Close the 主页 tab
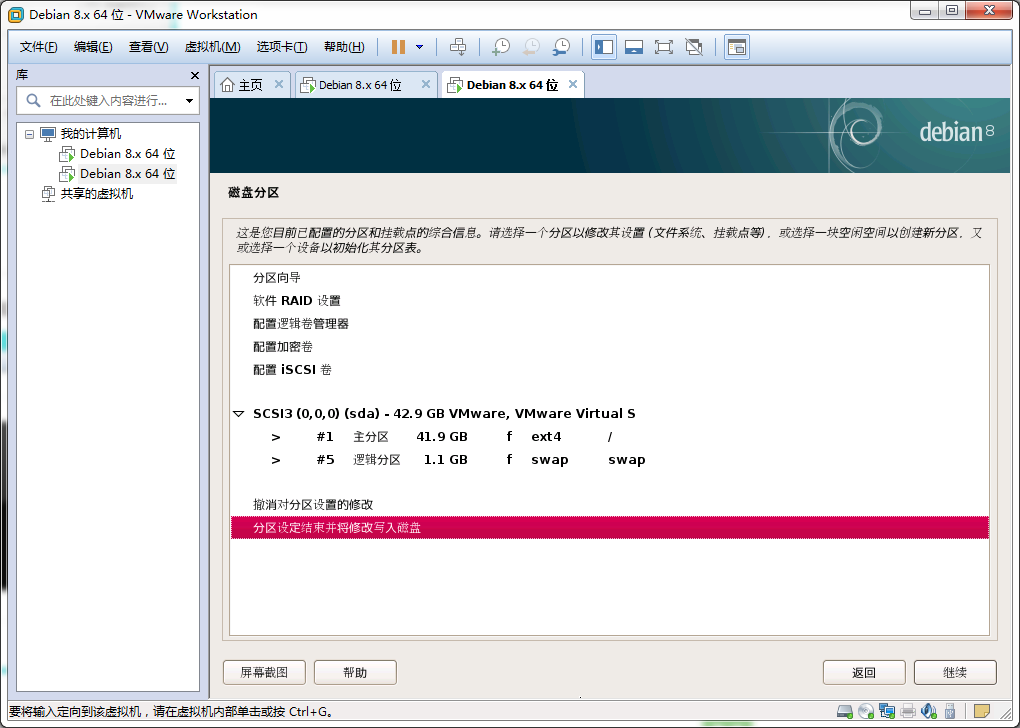This screenshot has height=728, width=1020. coord(278,85)
